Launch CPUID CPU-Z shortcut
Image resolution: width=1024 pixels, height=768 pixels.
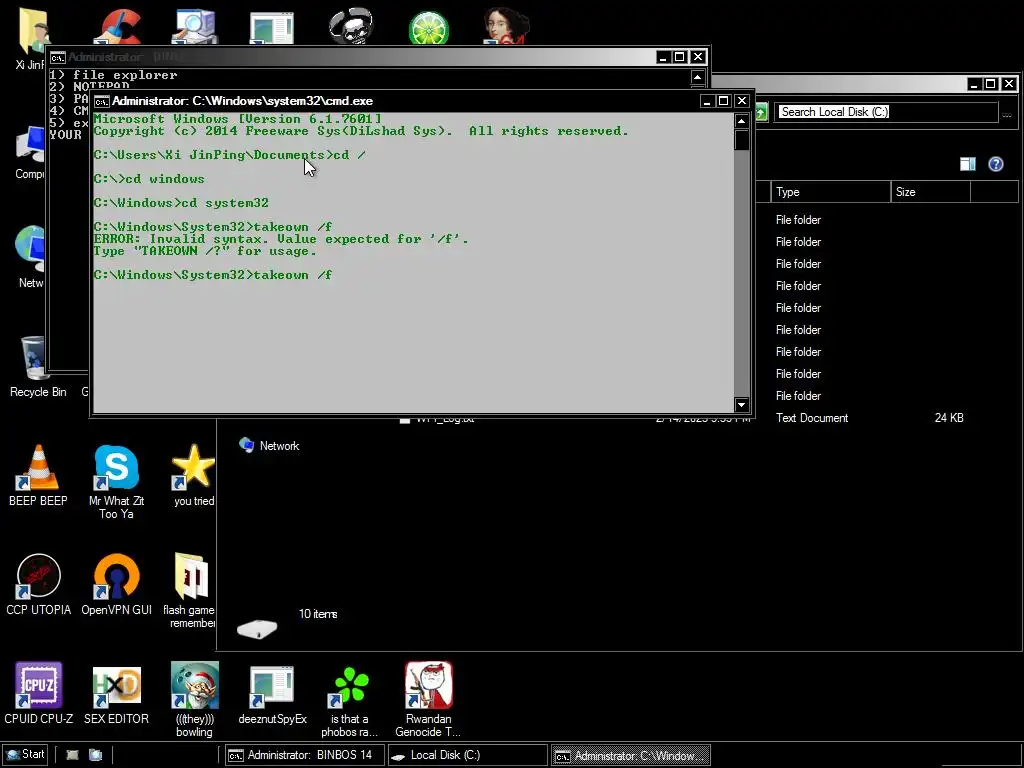tap(38, 694)
